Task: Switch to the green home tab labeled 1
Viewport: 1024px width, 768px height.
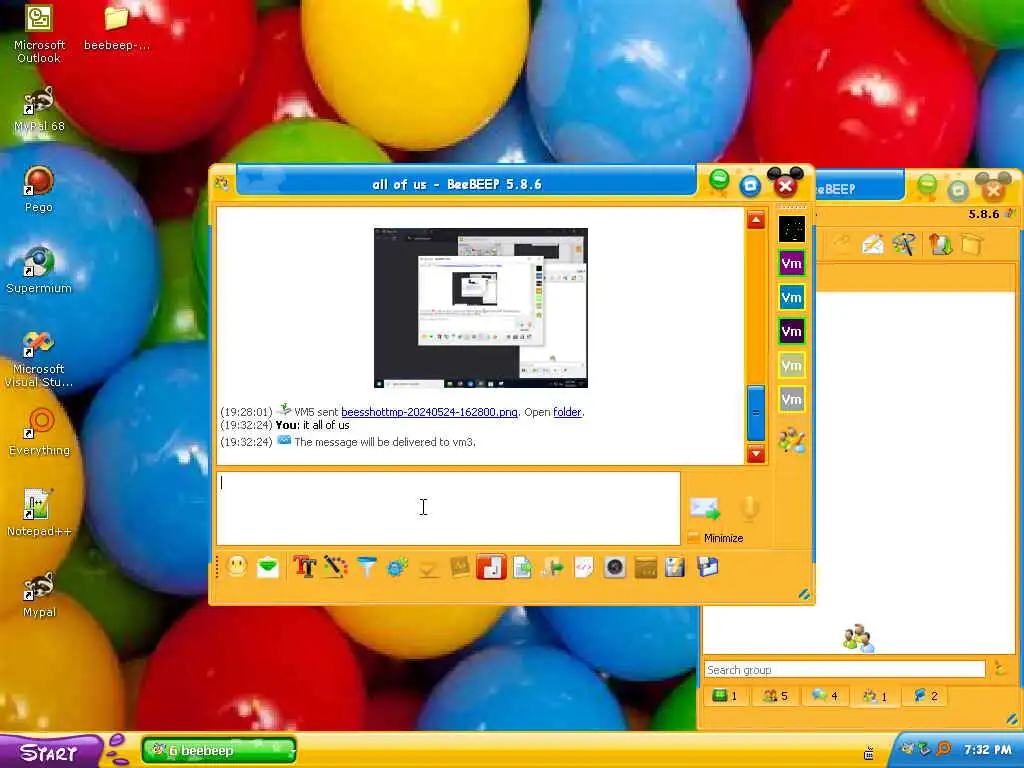Action: click(724, 696)
